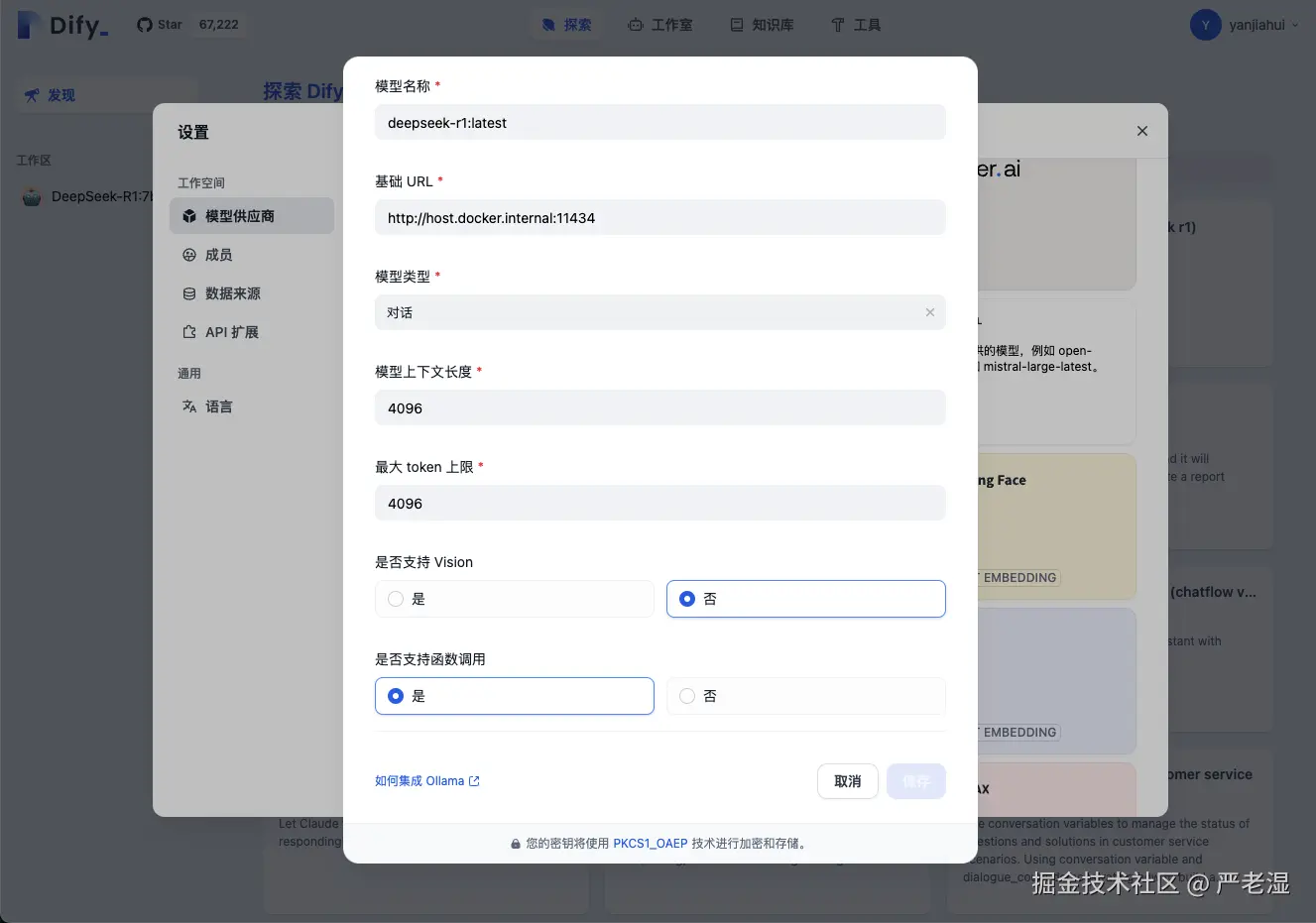Open the GitHub Star link
Image resolution: width=1316 pixels, height=923 pixels.
(160, 25)
